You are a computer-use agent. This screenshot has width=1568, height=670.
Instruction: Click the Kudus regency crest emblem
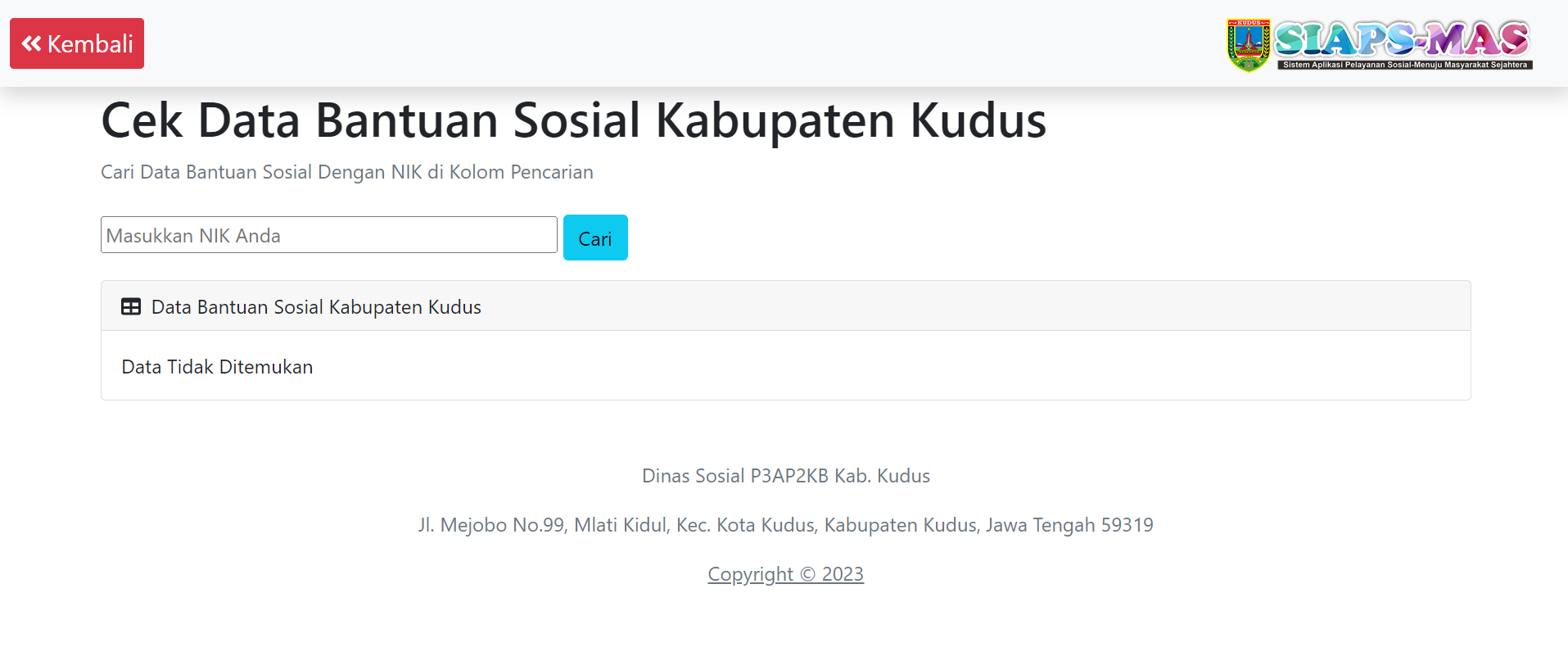point(1248,45)
